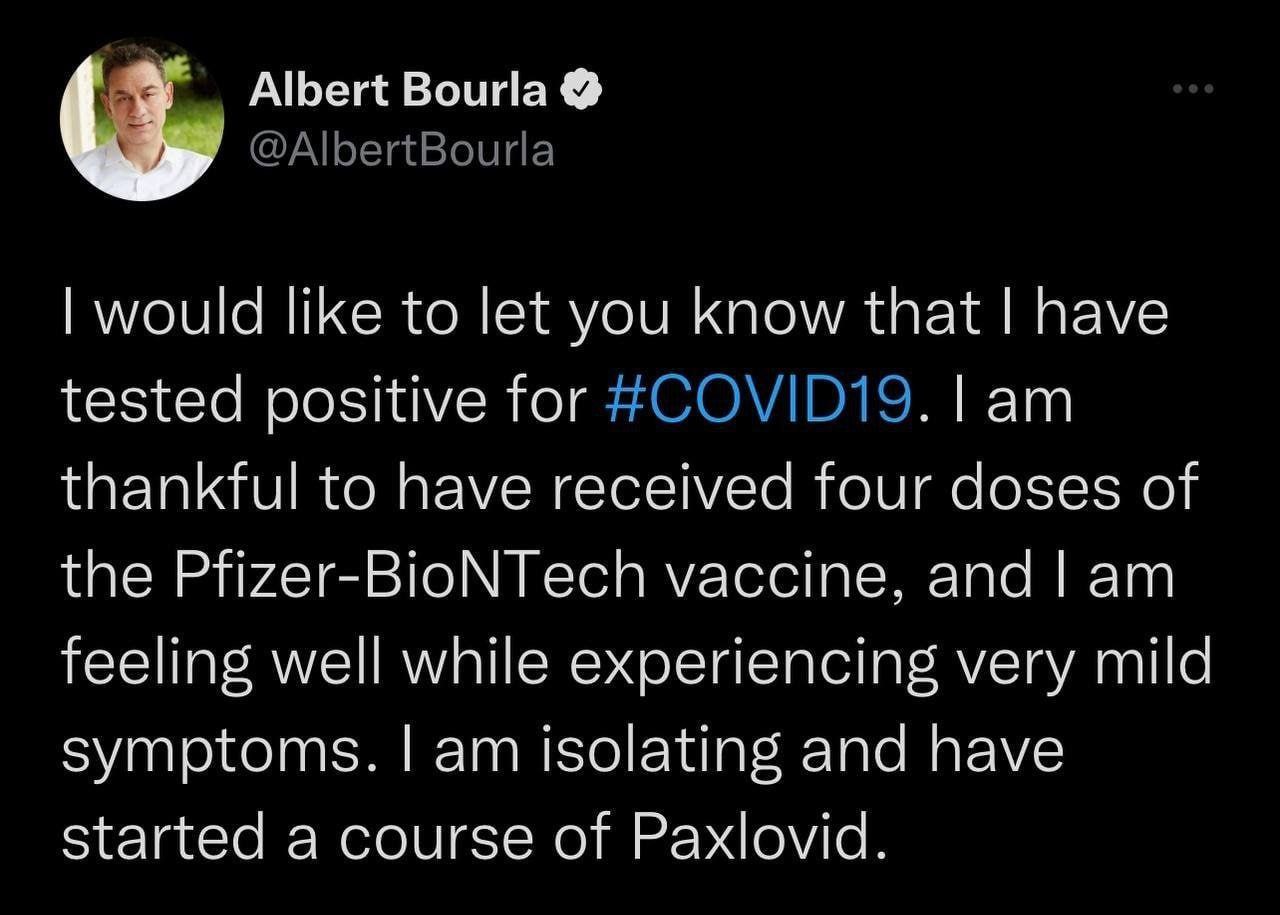
Task: Open the three-dot more options menu
Action: (1193, 90)
